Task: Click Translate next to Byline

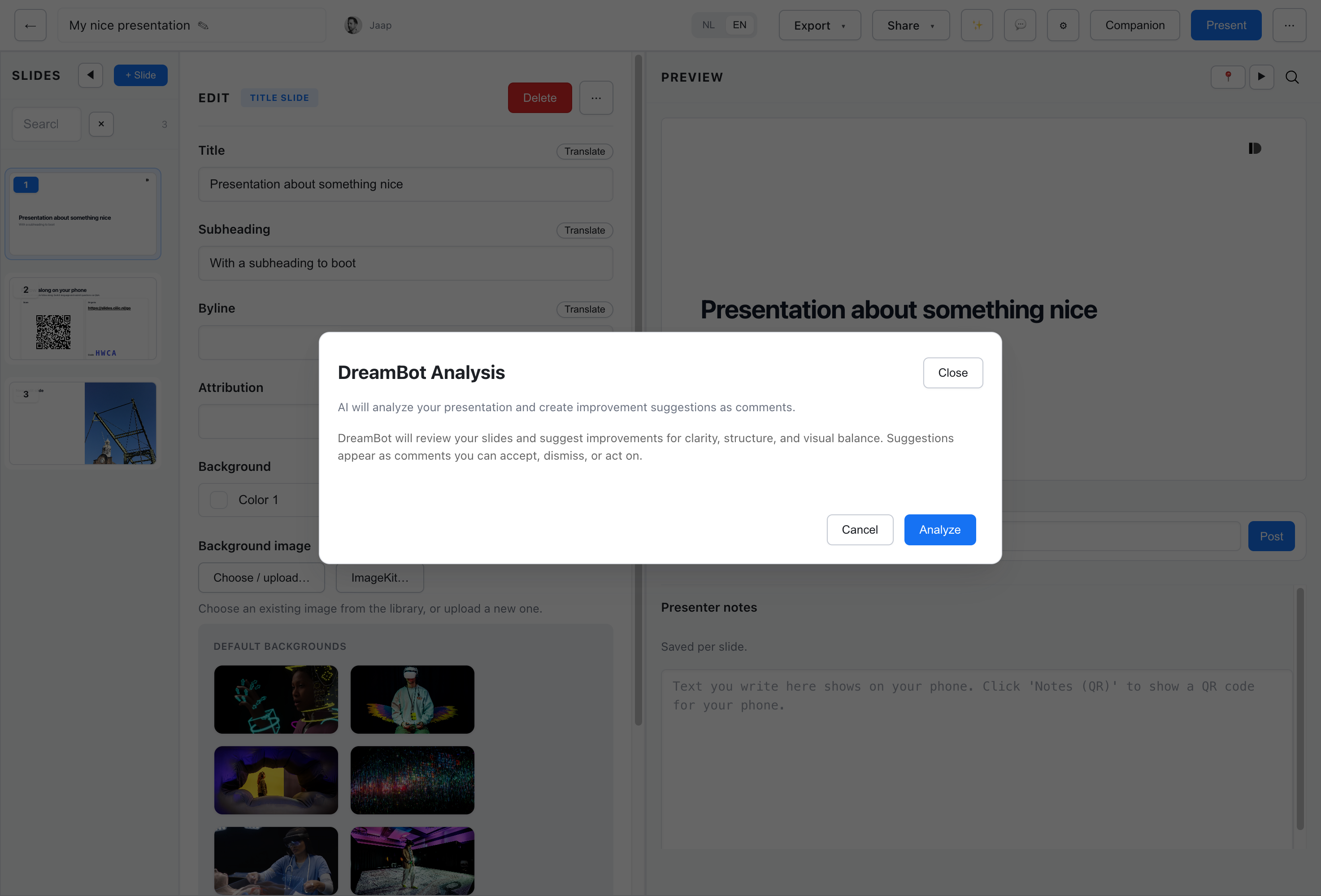Action: coord(584,309)
